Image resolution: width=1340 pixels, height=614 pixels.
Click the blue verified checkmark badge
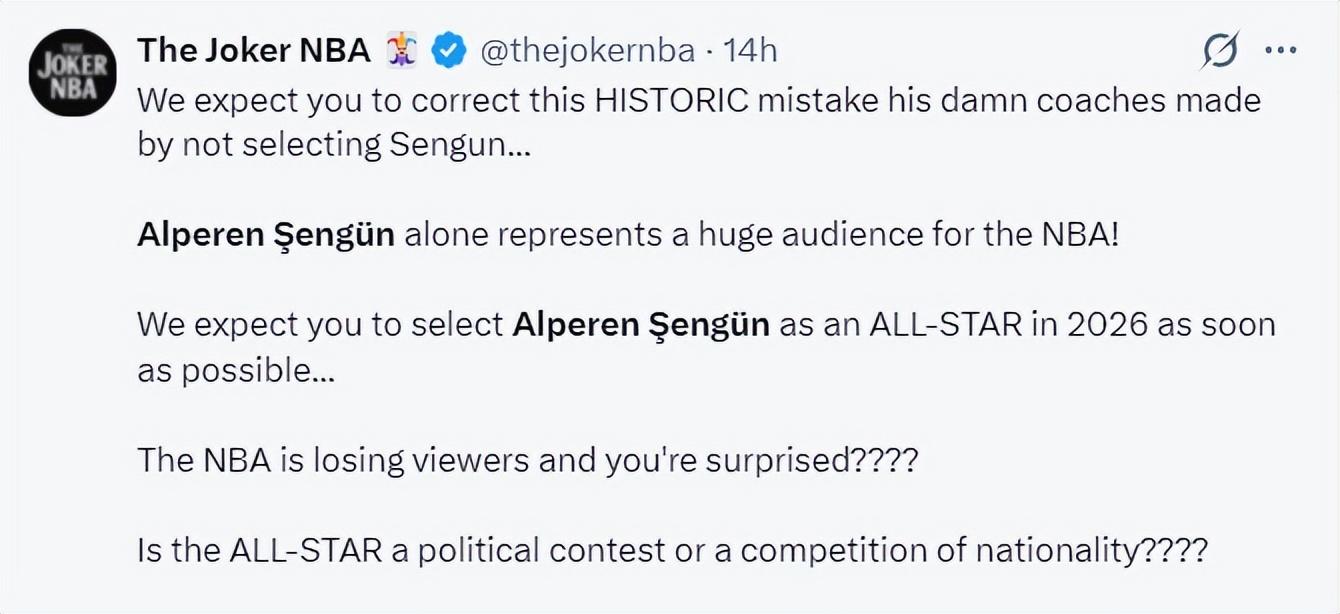pos(447,50)
